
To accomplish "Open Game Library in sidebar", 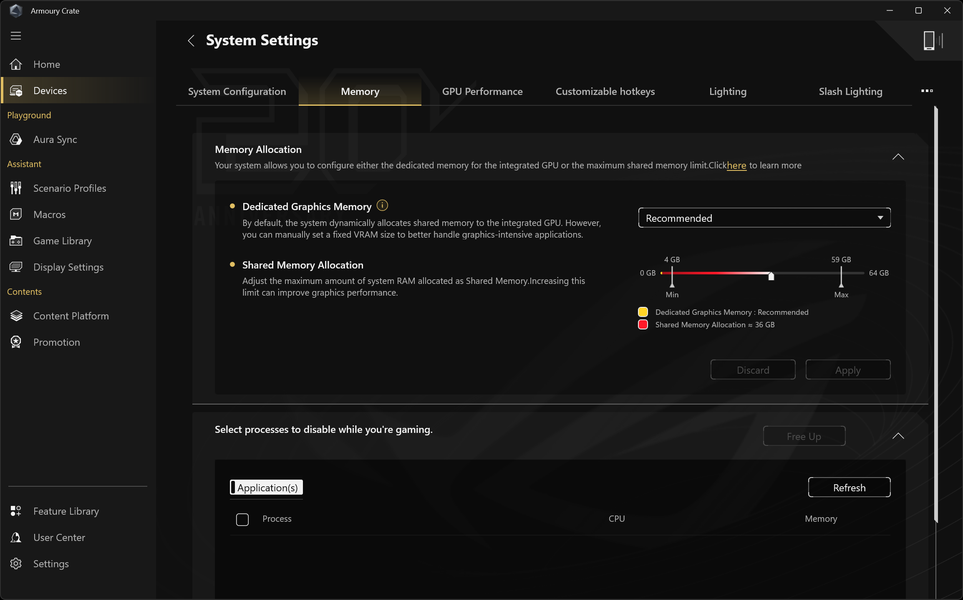I will (63, 241).
